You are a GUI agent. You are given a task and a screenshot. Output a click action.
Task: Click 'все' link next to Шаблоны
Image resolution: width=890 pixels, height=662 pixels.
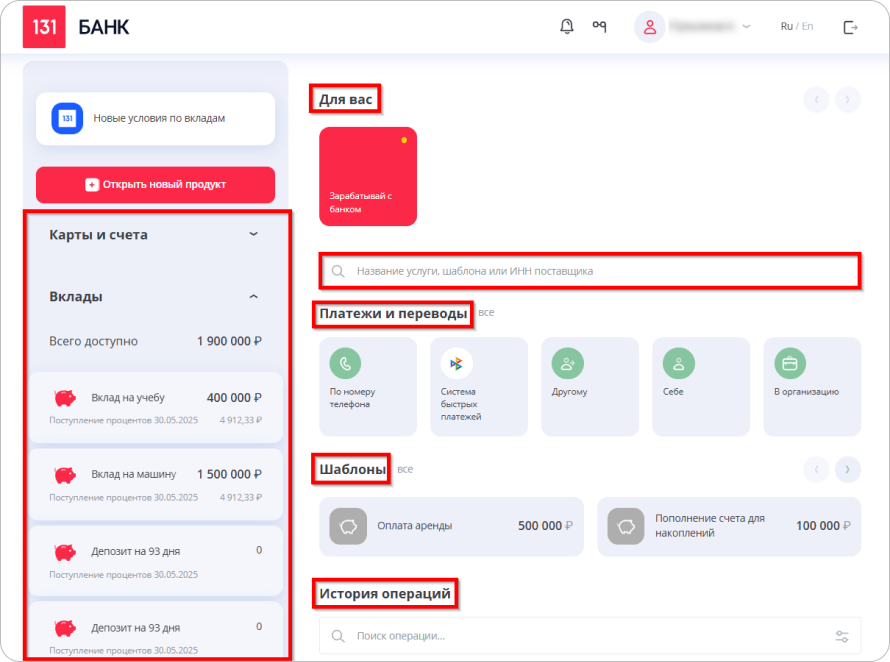point(405,469)
